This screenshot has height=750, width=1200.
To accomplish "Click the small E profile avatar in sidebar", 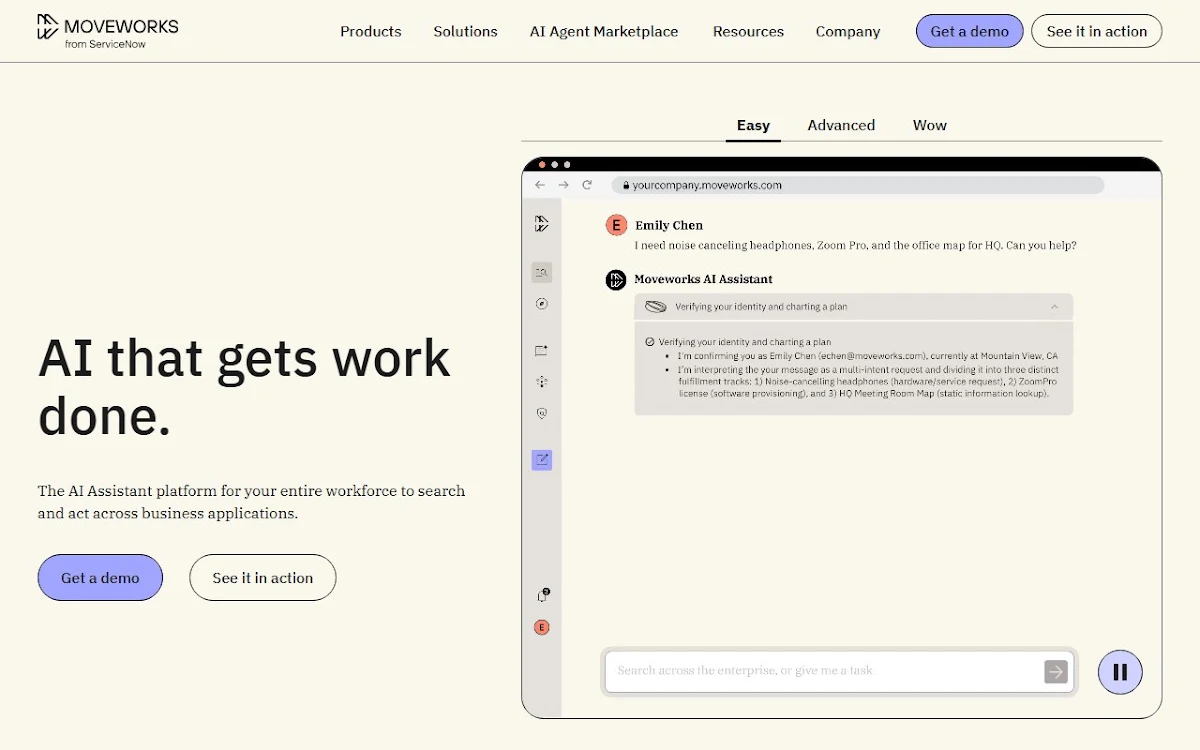I will 542,627.
